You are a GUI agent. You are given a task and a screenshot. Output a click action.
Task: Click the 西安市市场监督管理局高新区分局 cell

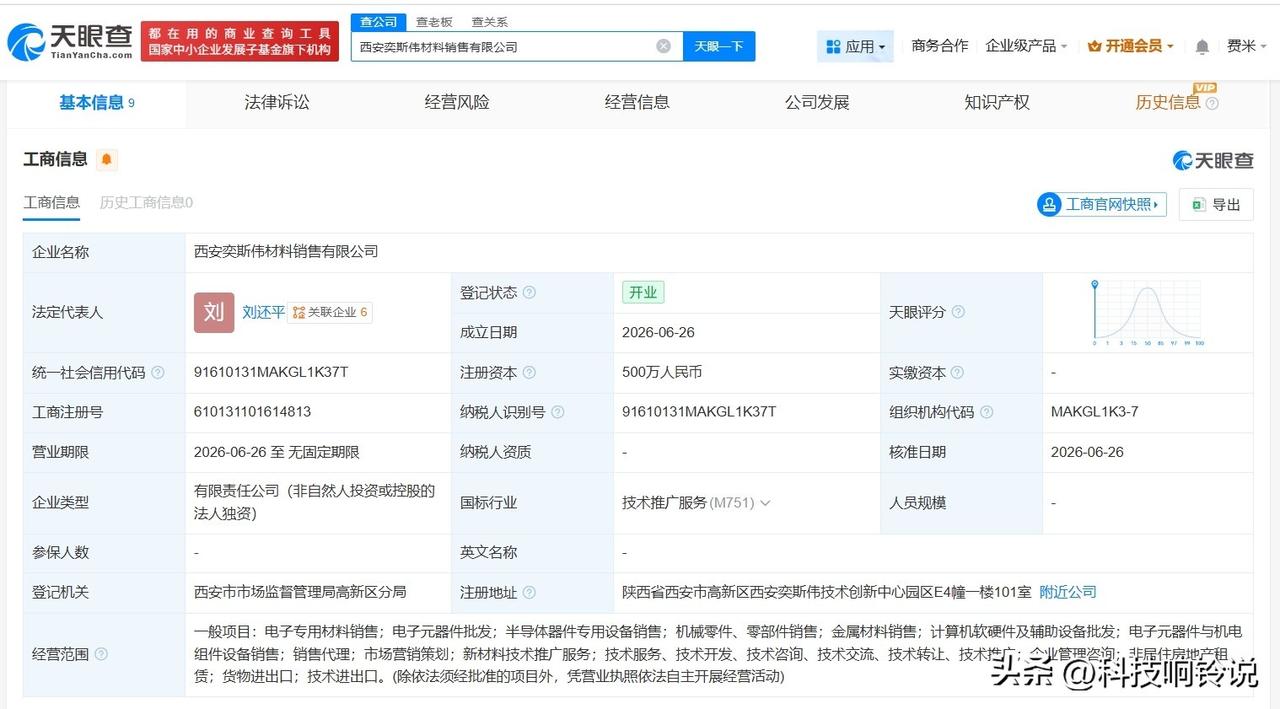coord(300,592)
